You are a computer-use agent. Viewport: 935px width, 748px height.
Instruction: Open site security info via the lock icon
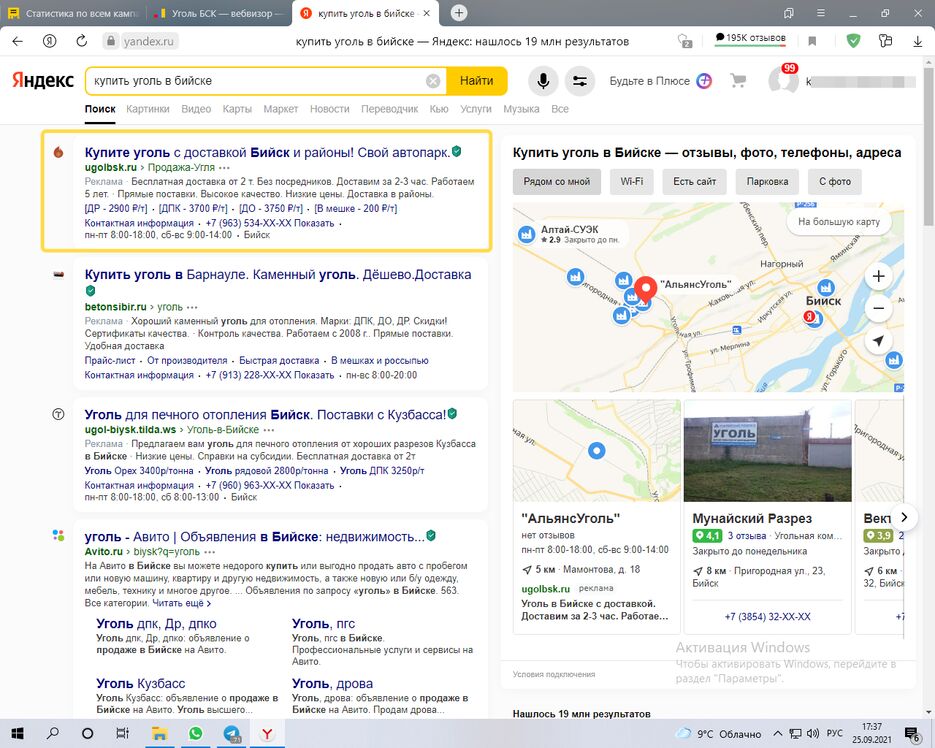[110, 41]
